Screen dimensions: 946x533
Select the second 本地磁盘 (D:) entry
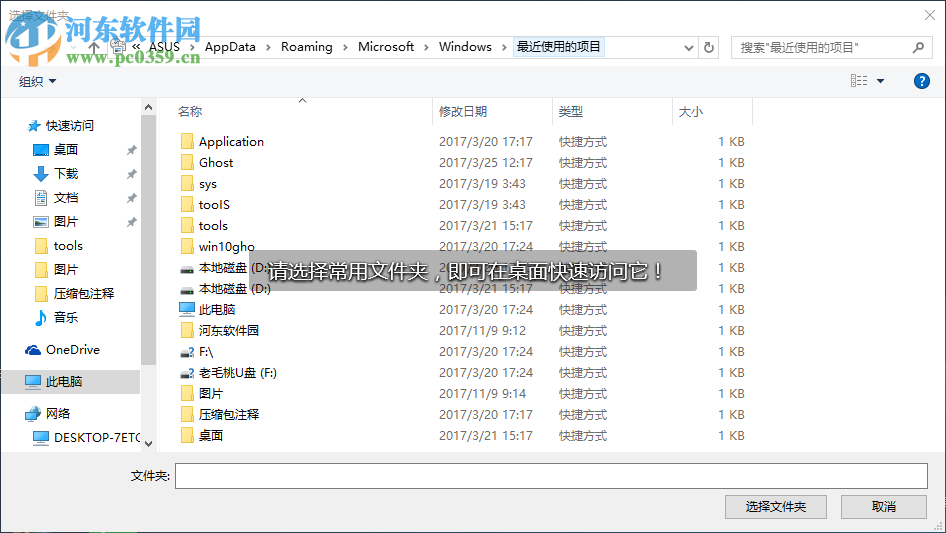[235, 289]
